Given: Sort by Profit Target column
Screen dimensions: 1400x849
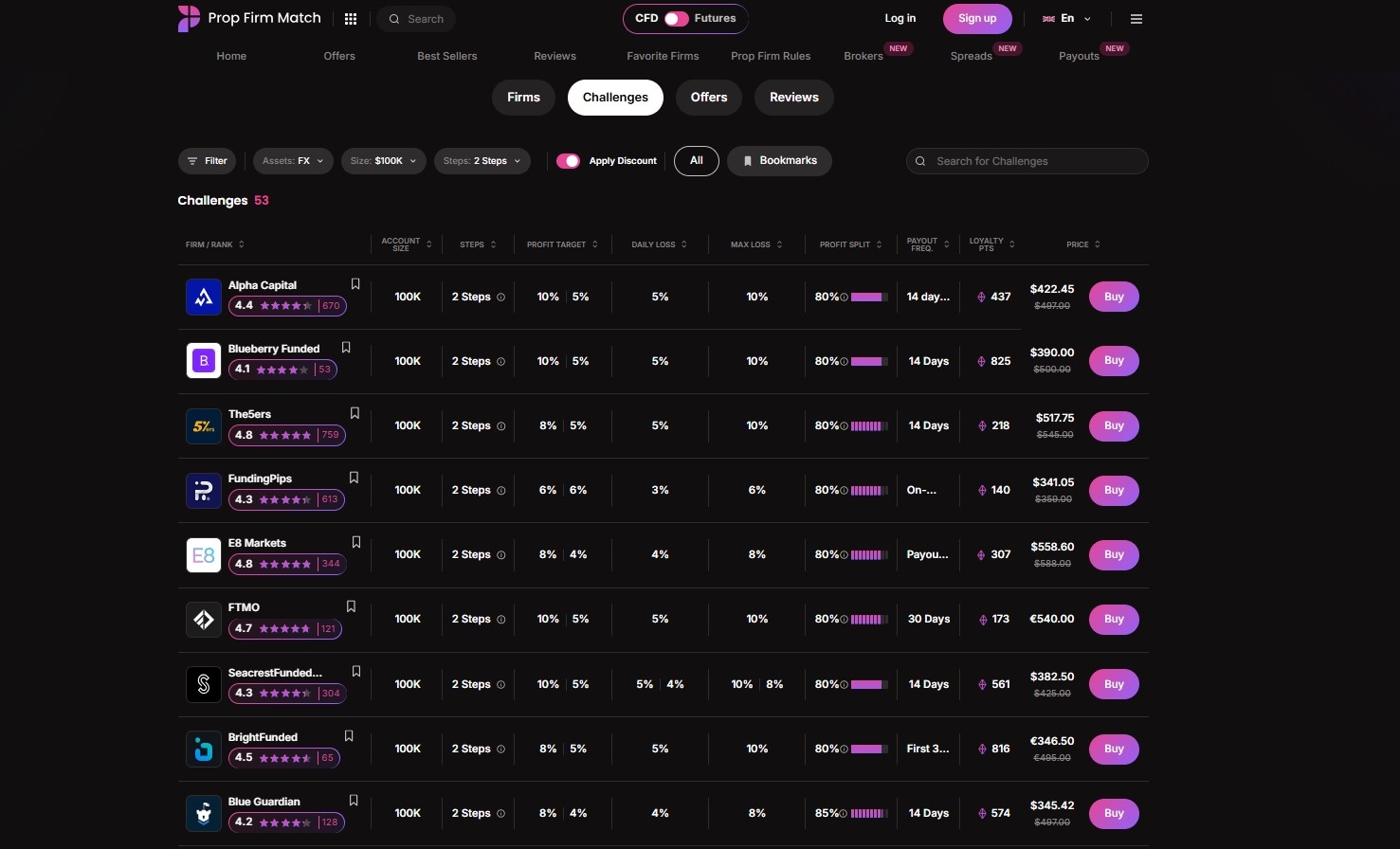Looking at the screenshot, I should point(562,244).
